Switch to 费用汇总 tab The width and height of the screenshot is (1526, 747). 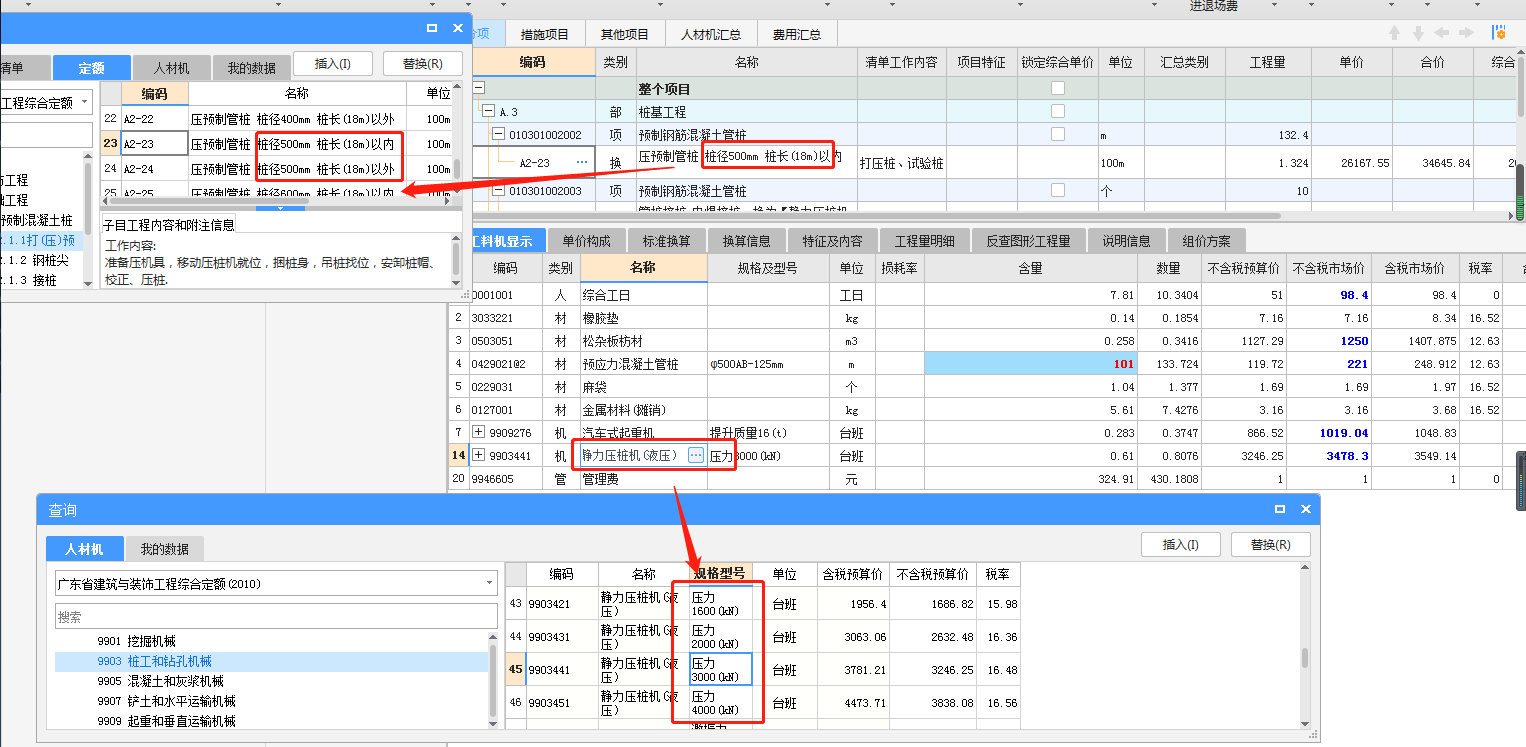(797, 34)
